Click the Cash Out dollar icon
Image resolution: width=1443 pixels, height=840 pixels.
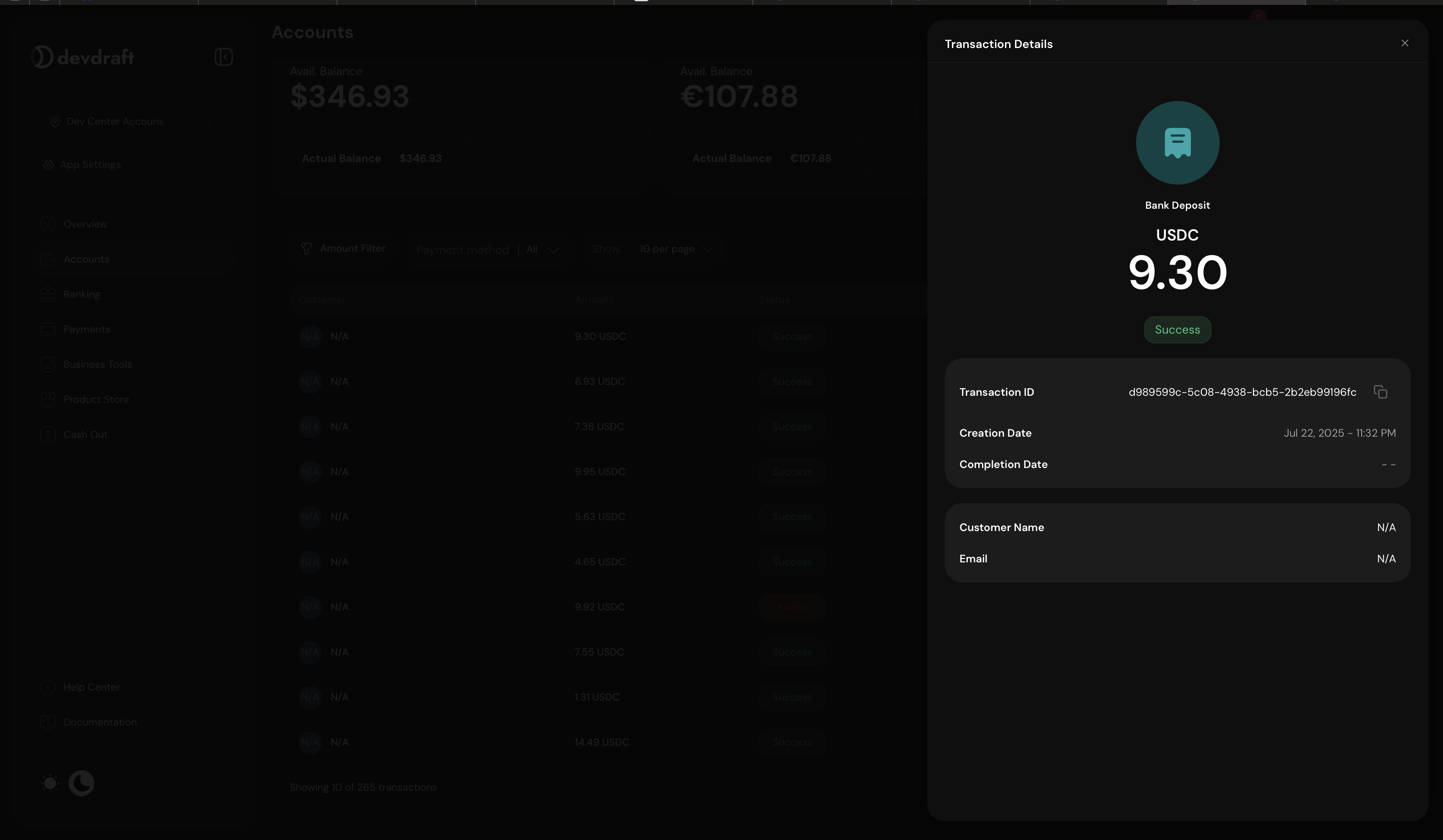coord(48,434)
